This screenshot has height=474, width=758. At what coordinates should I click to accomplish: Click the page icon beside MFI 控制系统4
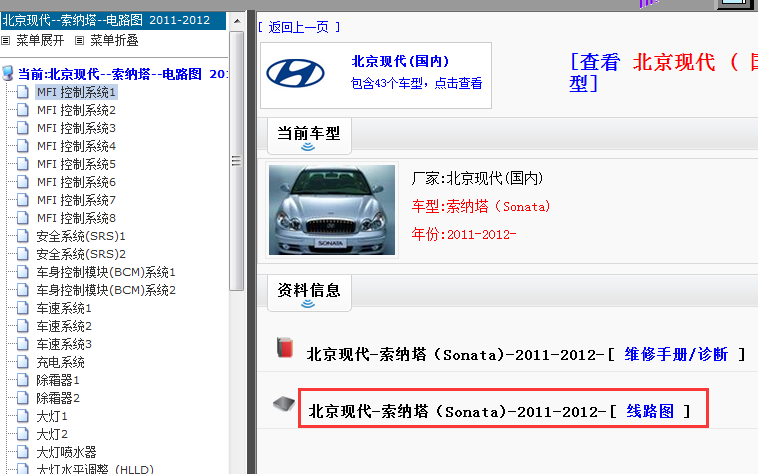pyautogui.click(x=23, y=145)
